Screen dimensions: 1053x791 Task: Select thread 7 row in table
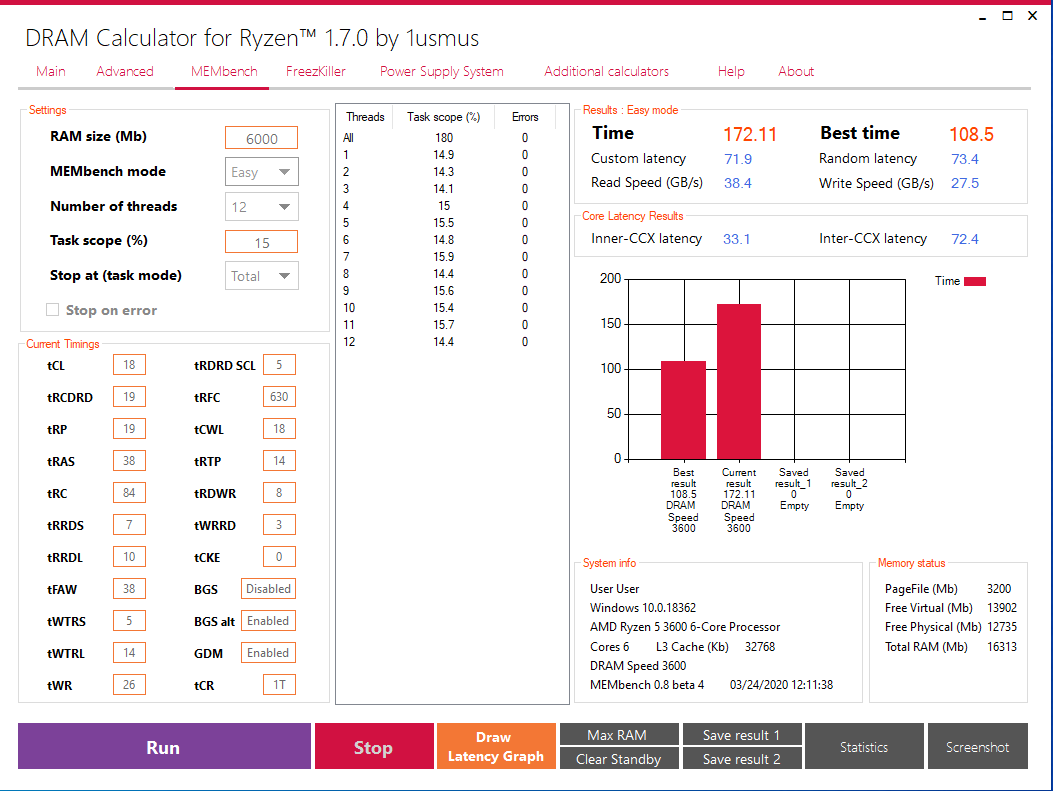[x=450, y=257]
